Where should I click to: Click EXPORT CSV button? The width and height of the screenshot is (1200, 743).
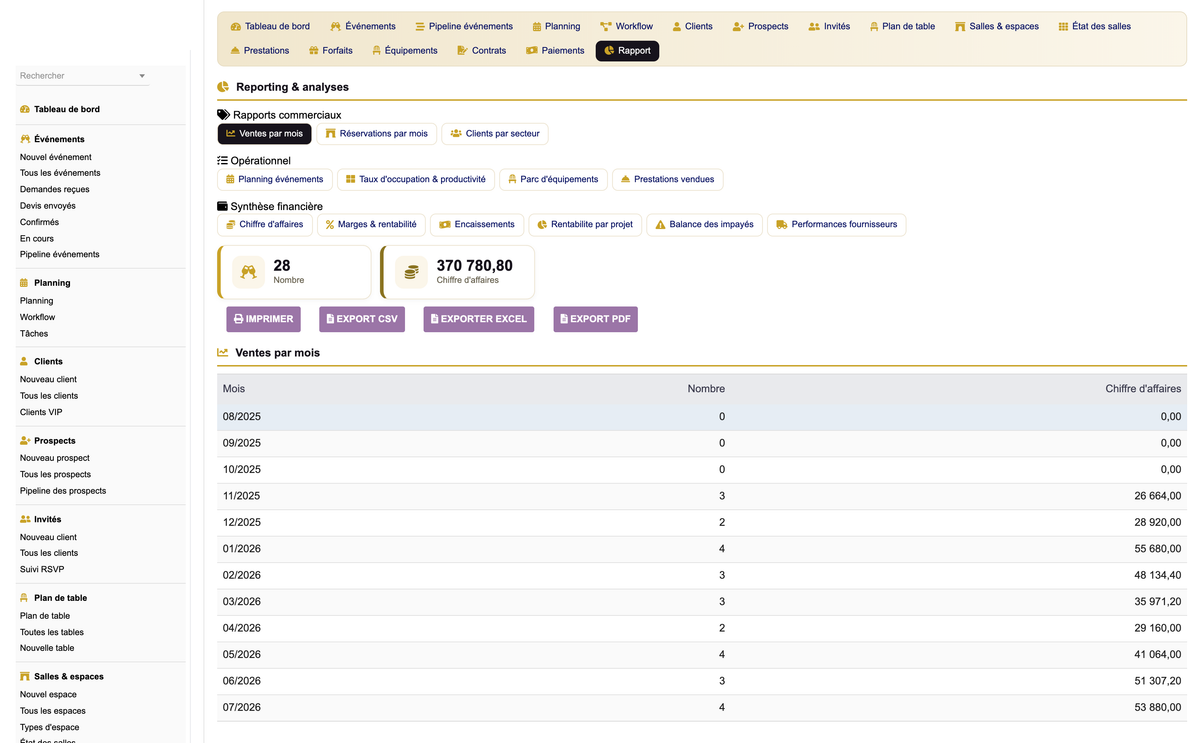[x=362, y=319]
